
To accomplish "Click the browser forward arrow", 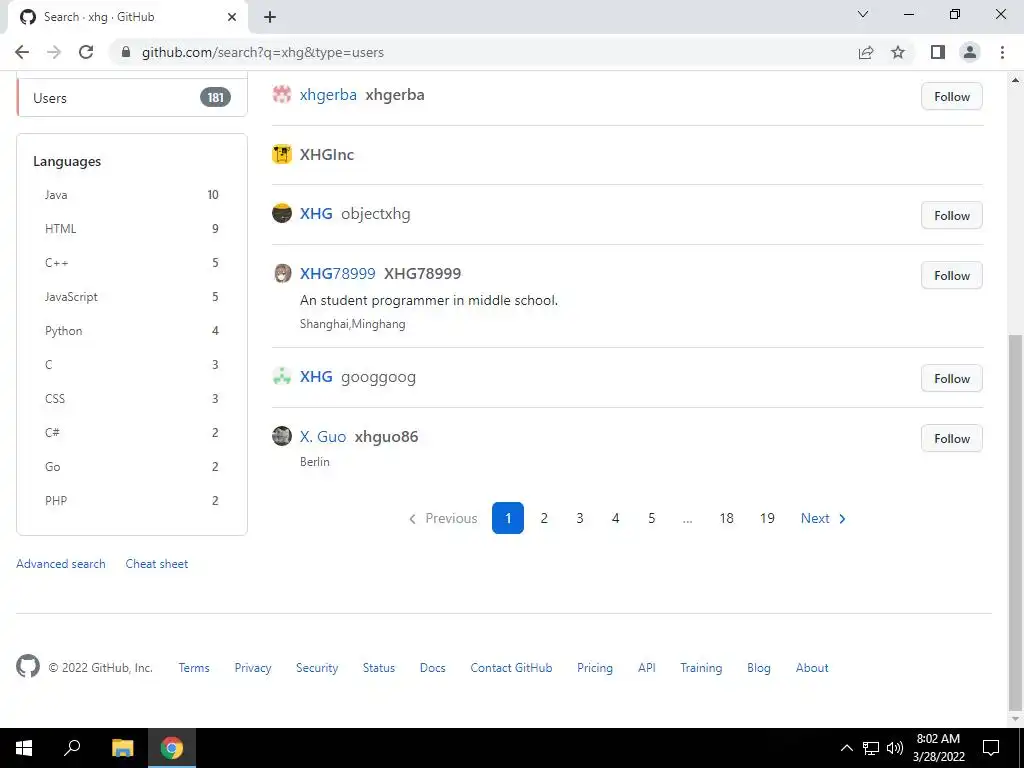I will point(54,52).
